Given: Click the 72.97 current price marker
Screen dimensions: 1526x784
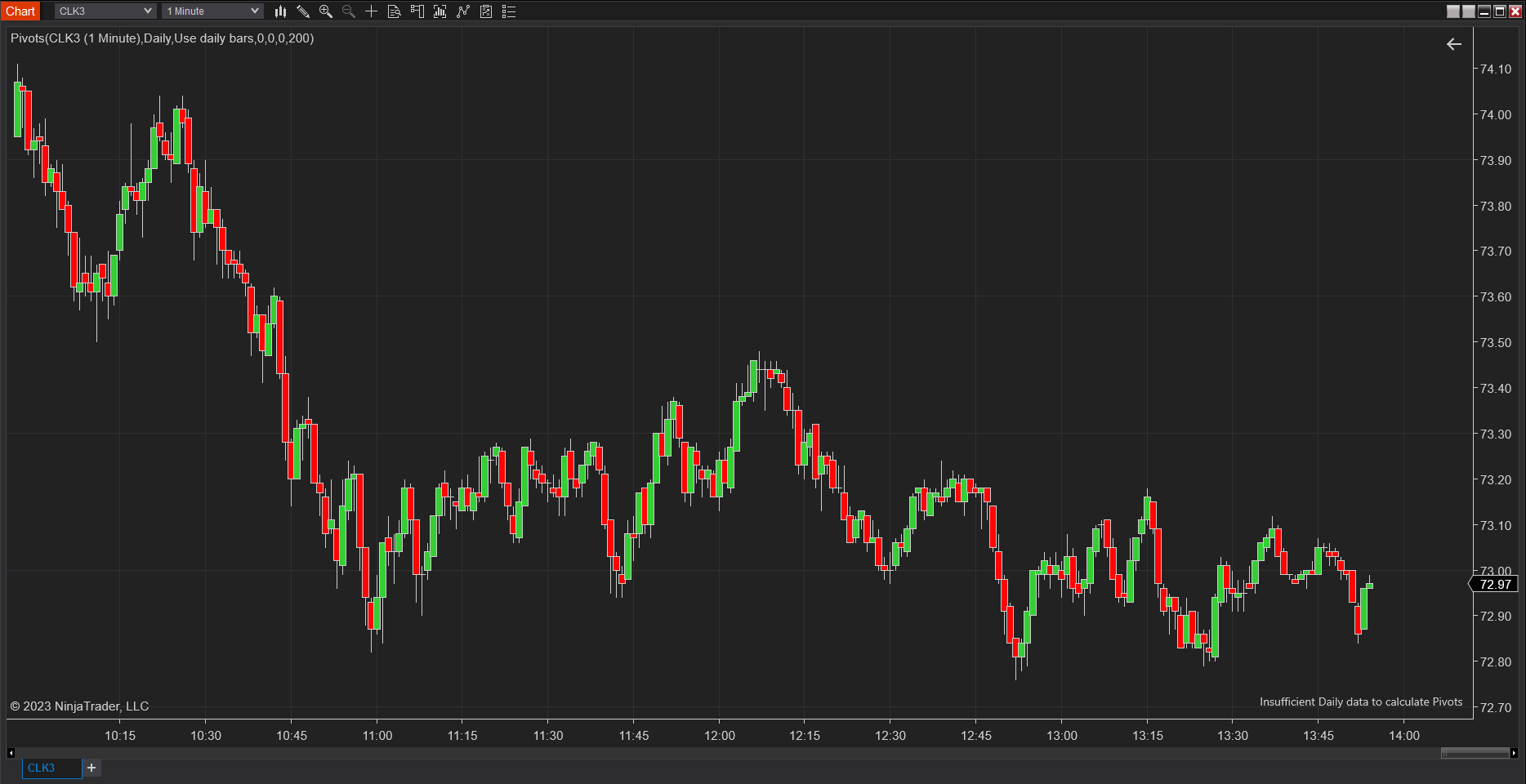Looking at the screenshot, I should coord(1494,584).
